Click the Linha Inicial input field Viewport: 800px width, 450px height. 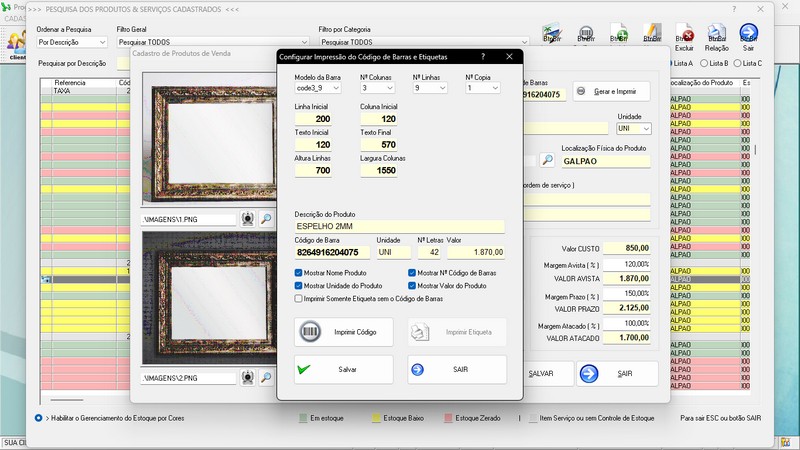pyautogui.click(x=315, y=119)
